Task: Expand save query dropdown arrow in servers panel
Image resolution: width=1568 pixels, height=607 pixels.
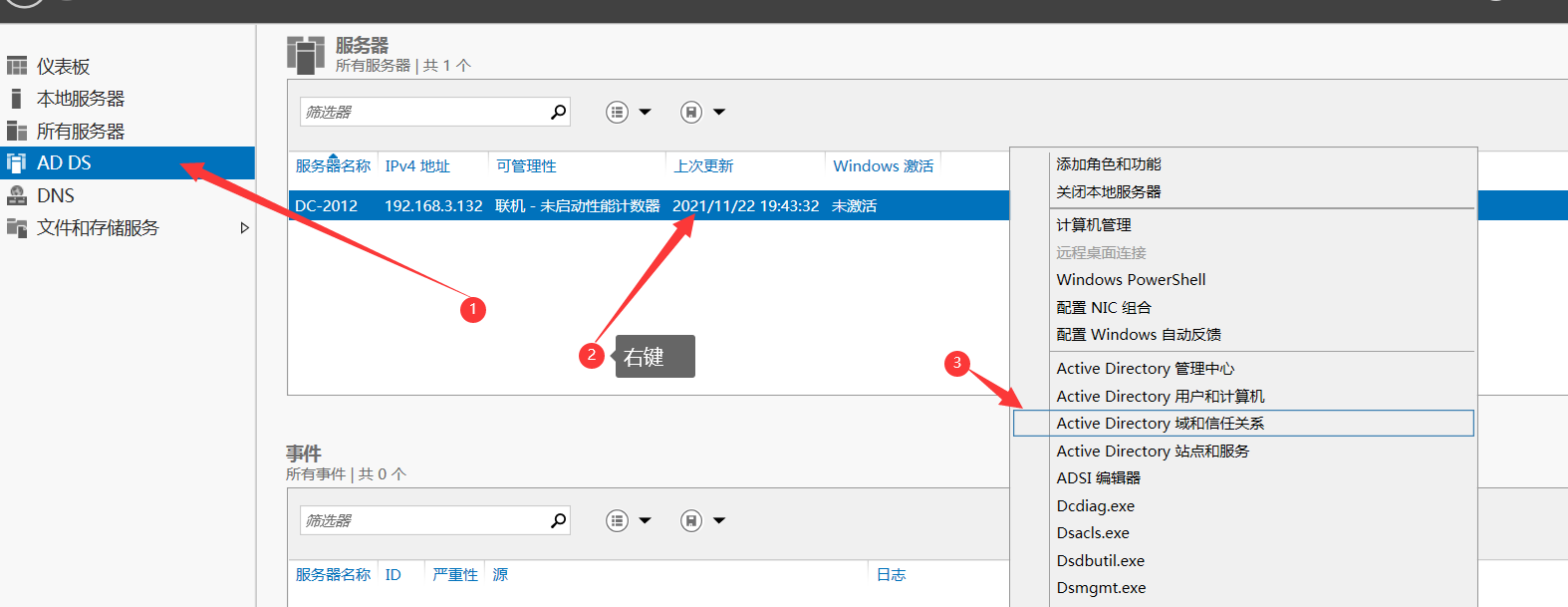Action: coord(719,113)
